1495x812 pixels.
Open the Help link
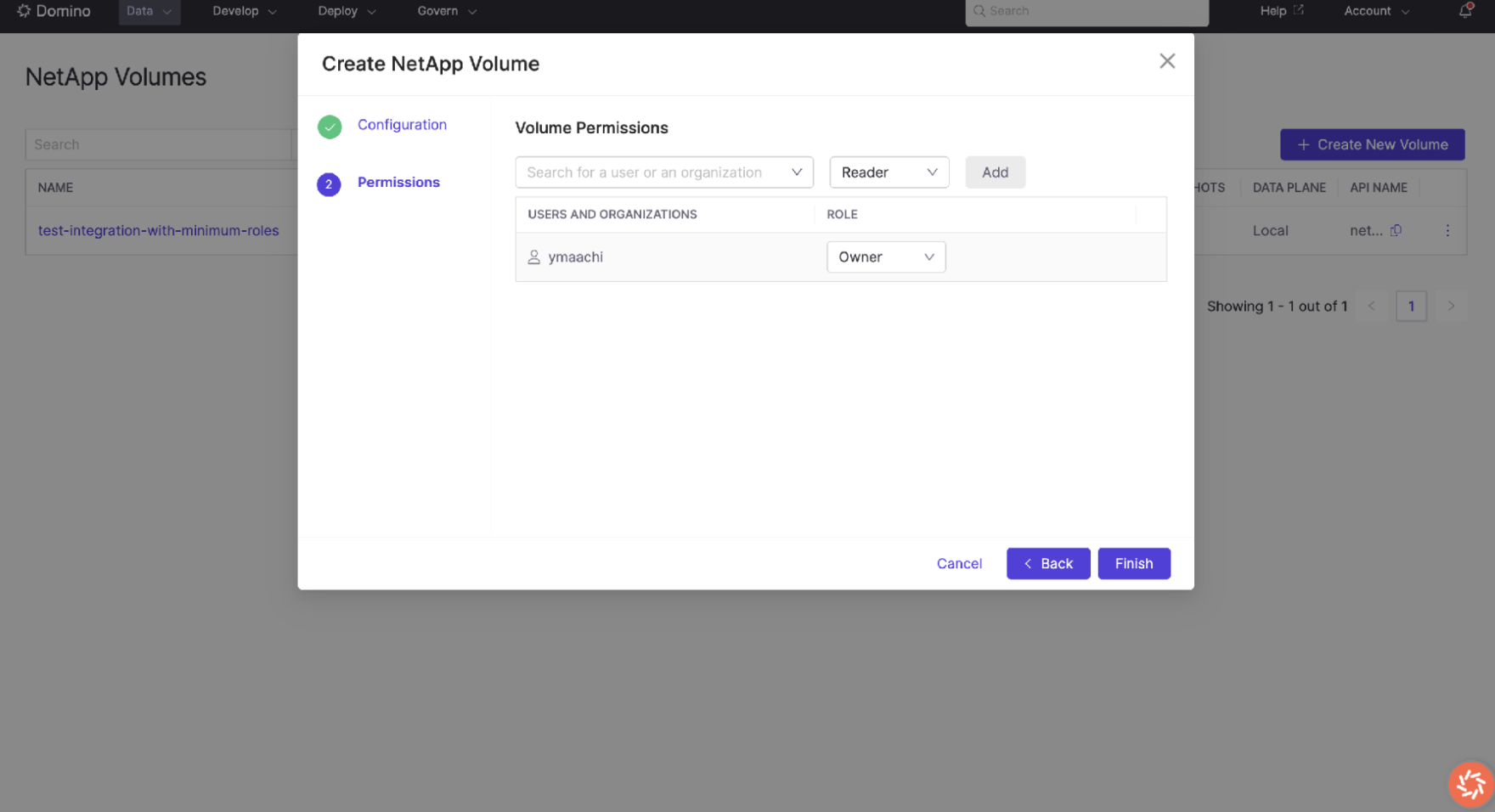tap(1281, 11)
